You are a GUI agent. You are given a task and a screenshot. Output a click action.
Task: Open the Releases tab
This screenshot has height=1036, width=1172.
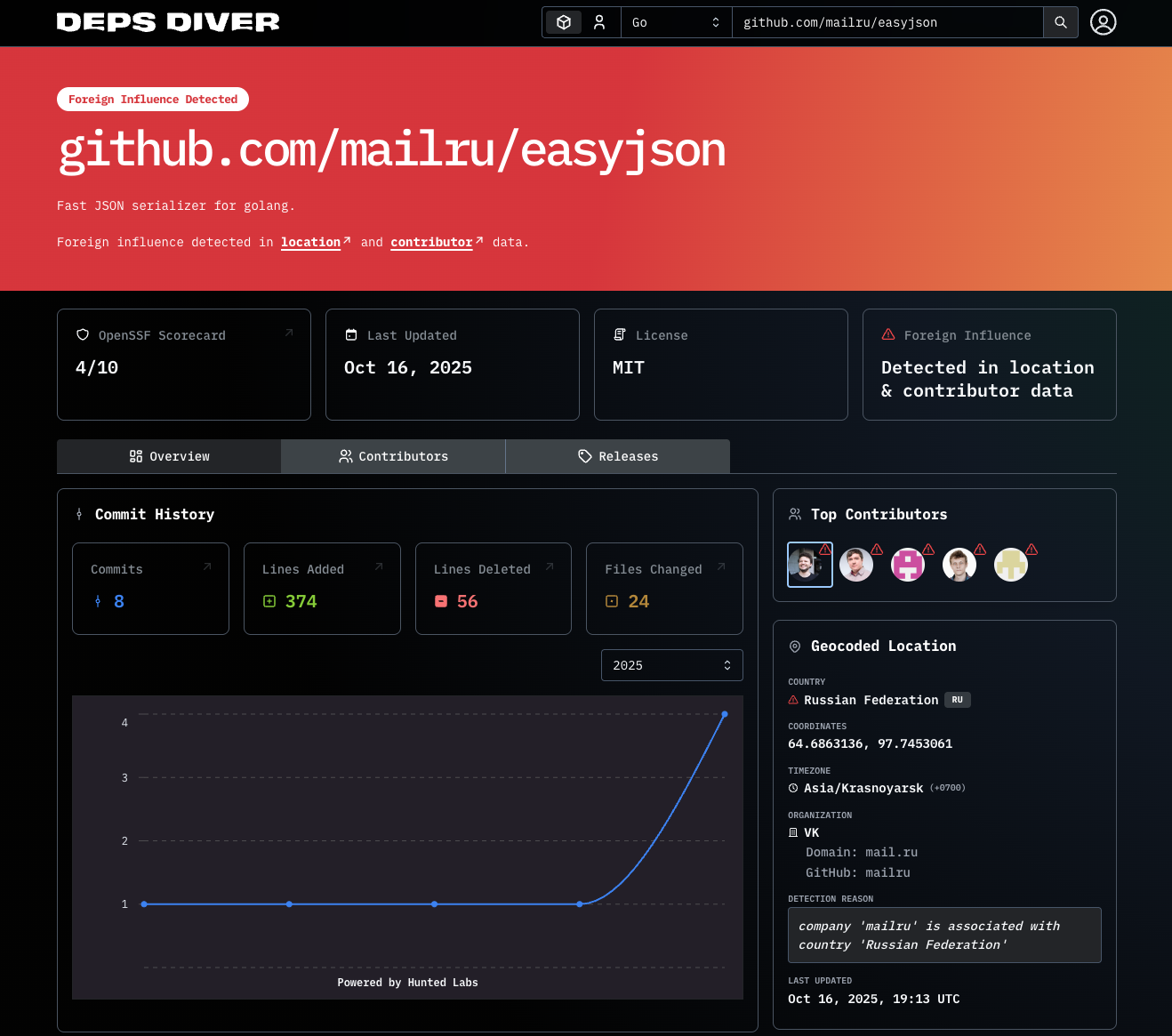point(617,456)
